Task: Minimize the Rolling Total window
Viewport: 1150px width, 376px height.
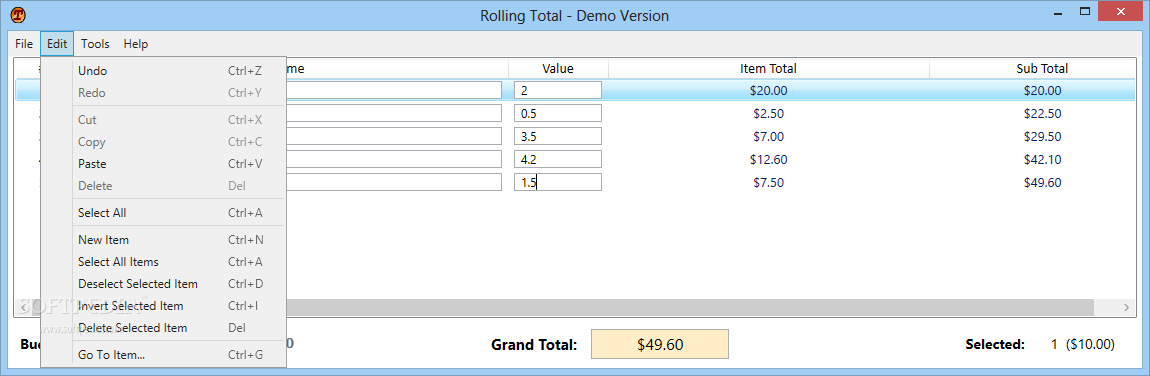Action: coord(1058,12)
